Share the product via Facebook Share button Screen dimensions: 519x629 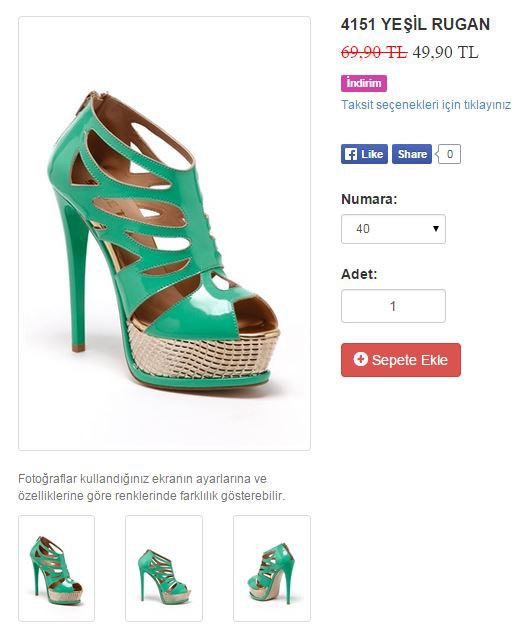point(412,154)
